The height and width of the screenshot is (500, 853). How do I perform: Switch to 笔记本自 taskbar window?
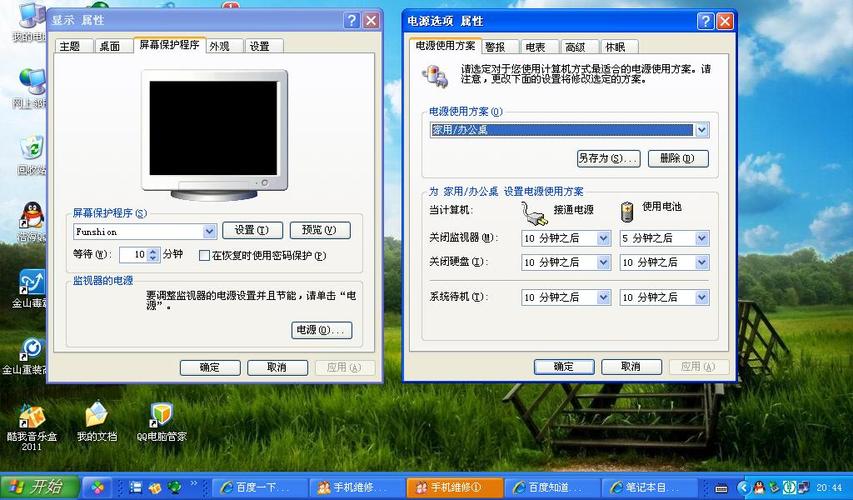coord(650,487)
